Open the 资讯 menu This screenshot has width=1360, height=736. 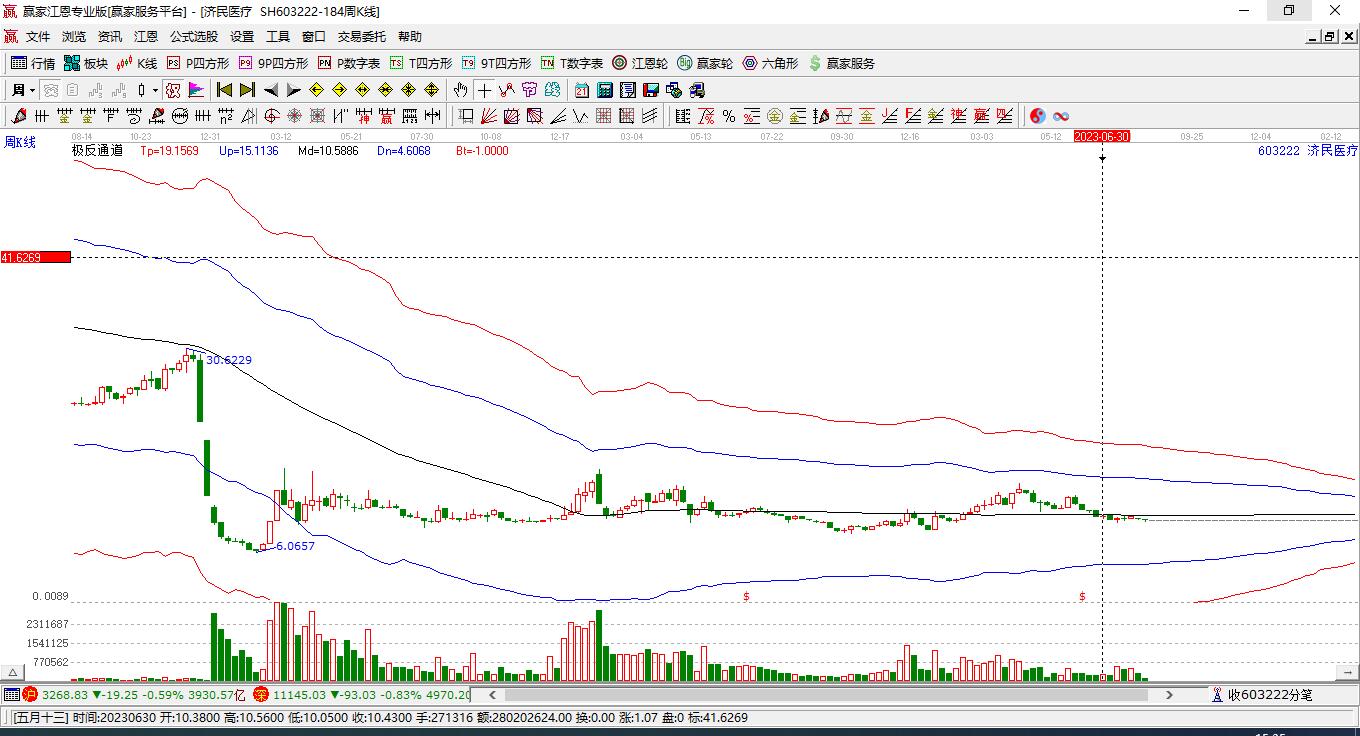(110, 37)
